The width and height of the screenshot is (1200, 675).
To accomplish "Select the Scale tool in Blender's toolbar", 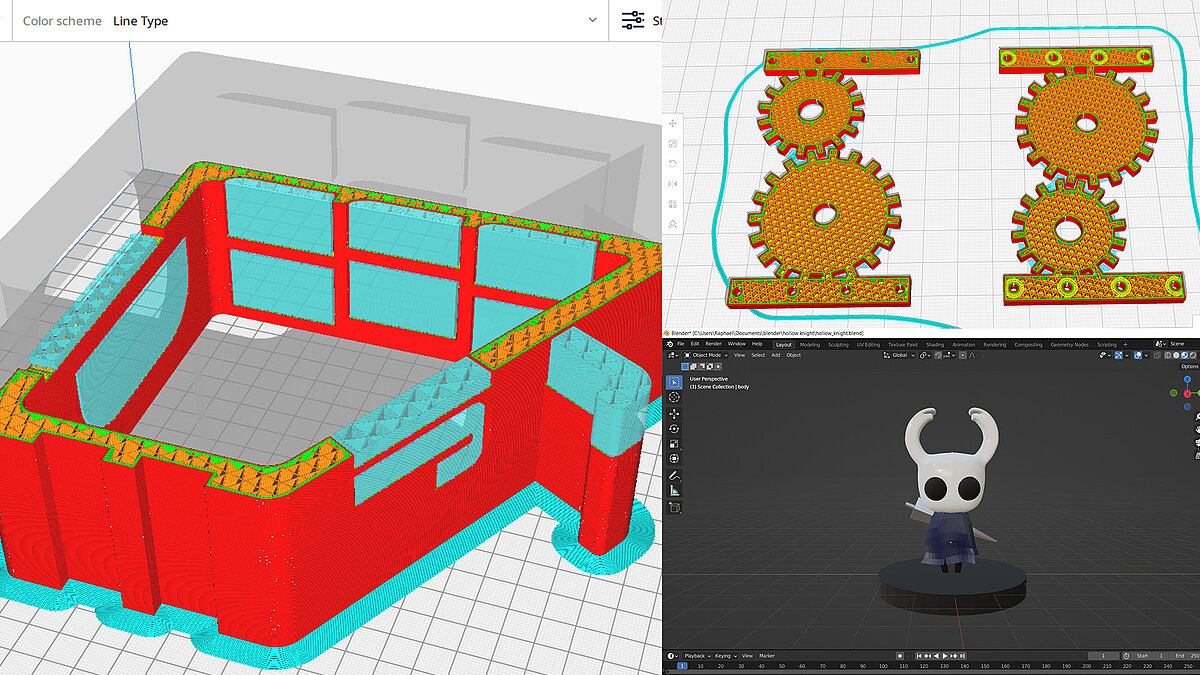I will pyautogui.click(x=674, y=444).
